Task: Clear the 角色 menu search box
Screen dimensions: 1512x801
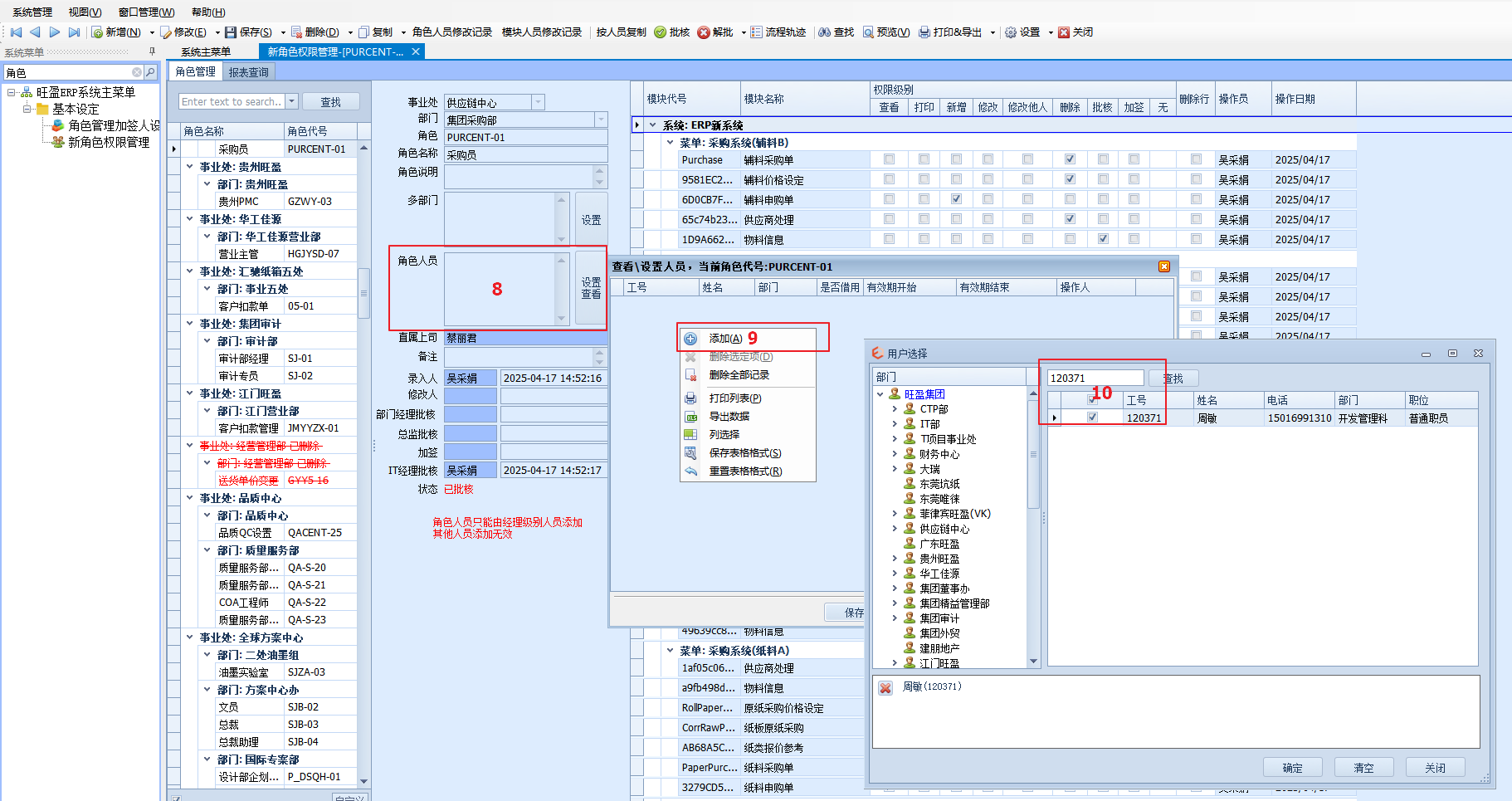Action: pyautogui.click(x=137, y=72)
